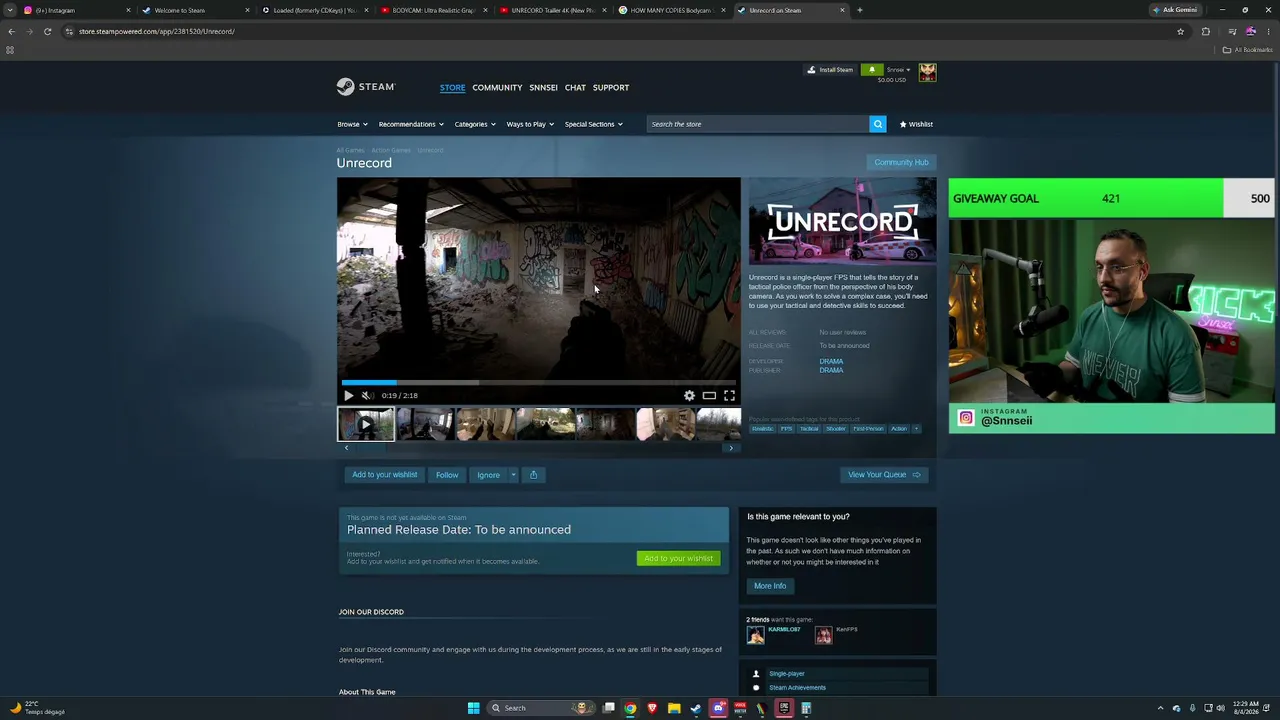This screenshot has height=720, width=1280.
Task: Click View Your Queue
Action: click(x=884, y=475)
